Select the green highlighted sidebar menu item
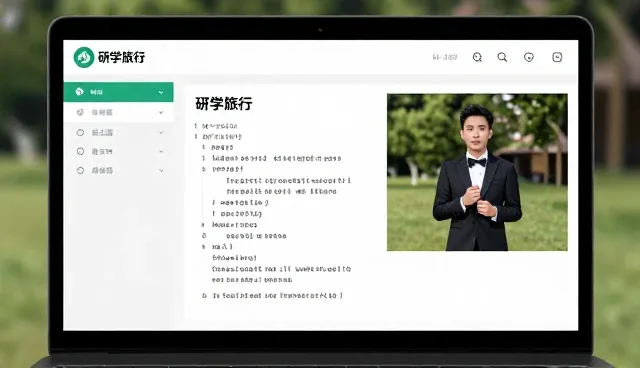Viewport: 640px width, 368px height. [x=118, y=92]
